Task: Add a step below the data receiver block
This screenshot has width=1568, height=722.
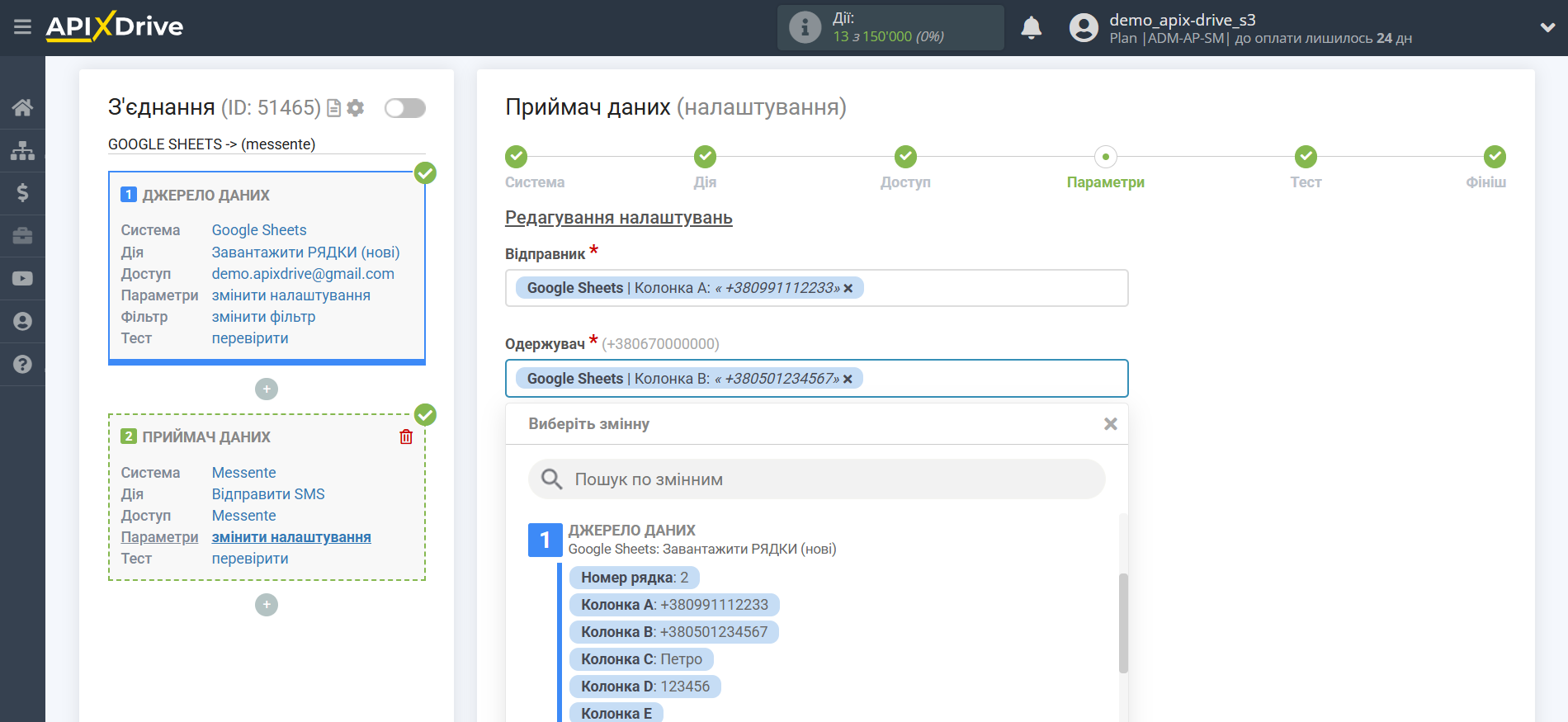Action: coord(267,605)
